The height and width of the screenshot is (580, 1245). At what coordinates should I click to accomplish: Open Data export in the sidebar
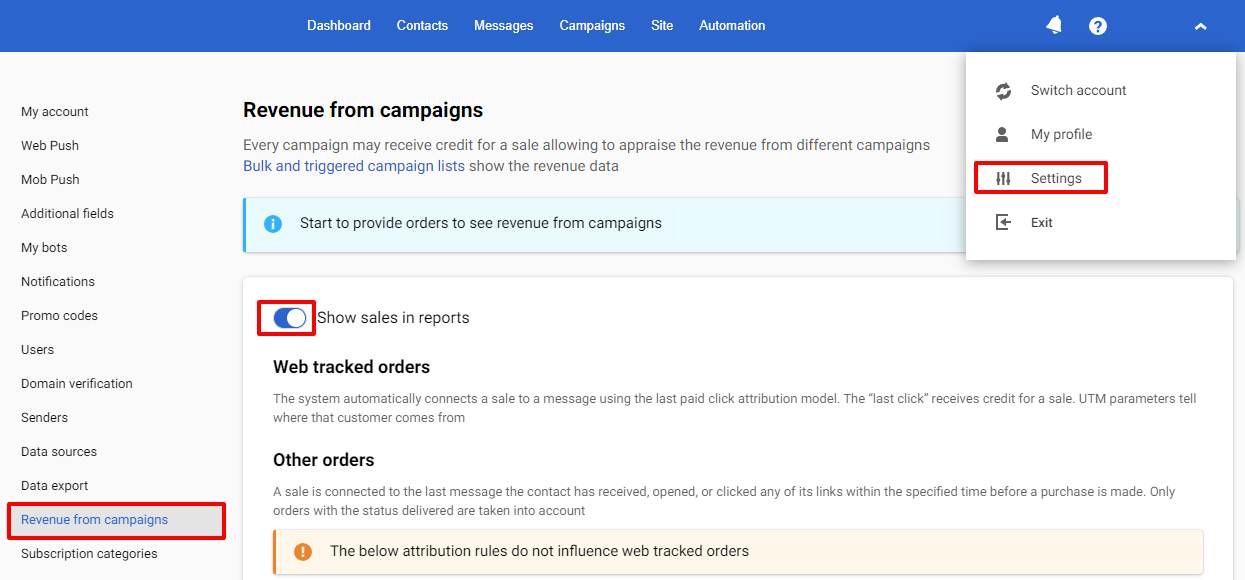point(55,486)
